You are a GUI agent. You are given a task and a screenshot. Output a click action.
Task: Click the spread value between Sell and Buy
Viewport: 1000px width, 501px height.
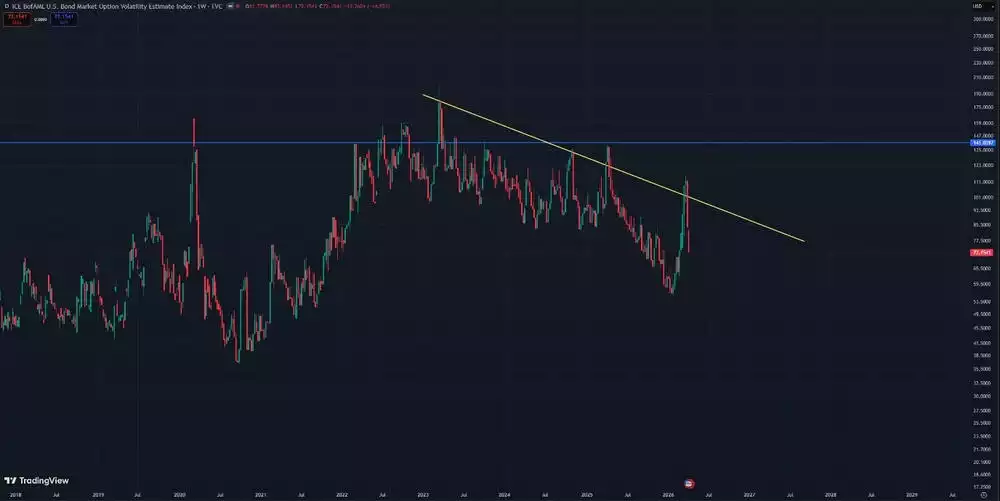point(40,19)
